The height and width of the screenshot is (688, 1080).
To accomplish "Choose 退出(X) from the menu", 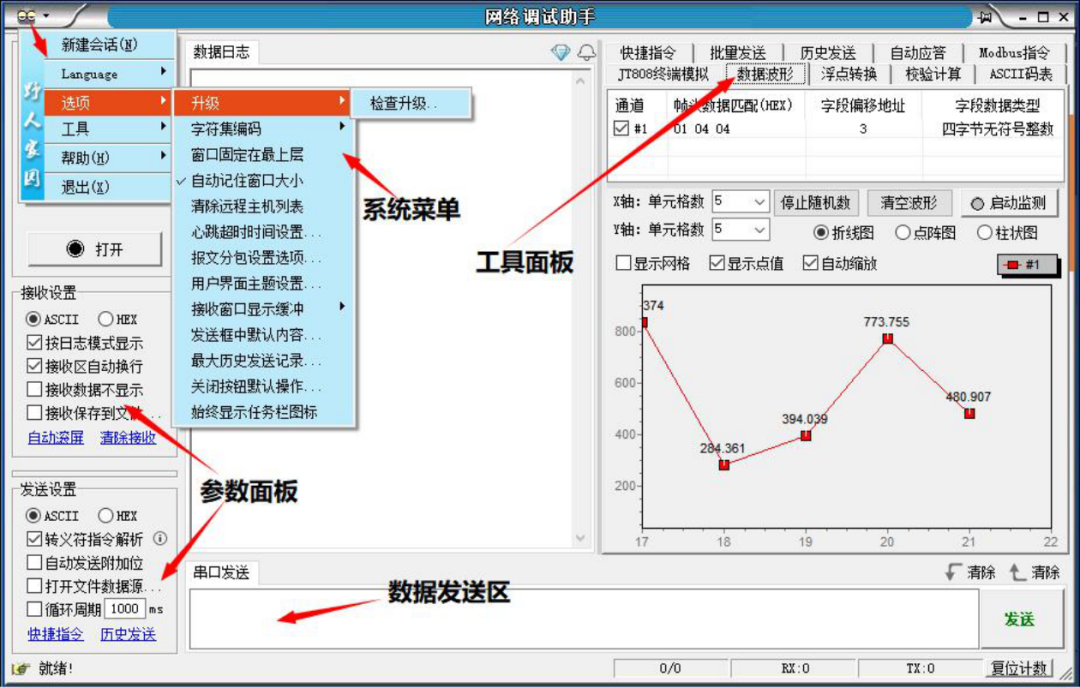I will (109, 187).
